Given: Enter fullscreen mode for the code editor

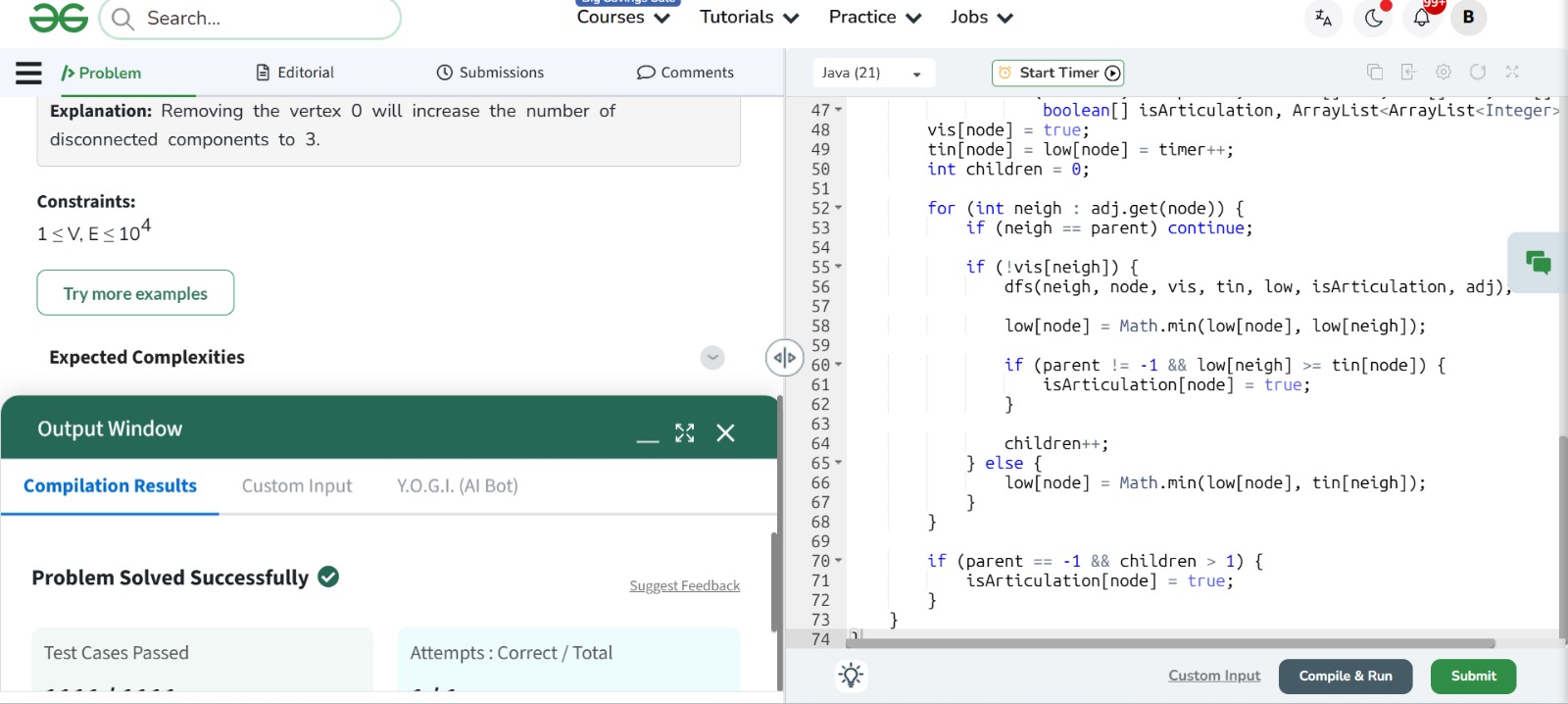Looking at the screenshot, I should click(x=1512, y=72).
